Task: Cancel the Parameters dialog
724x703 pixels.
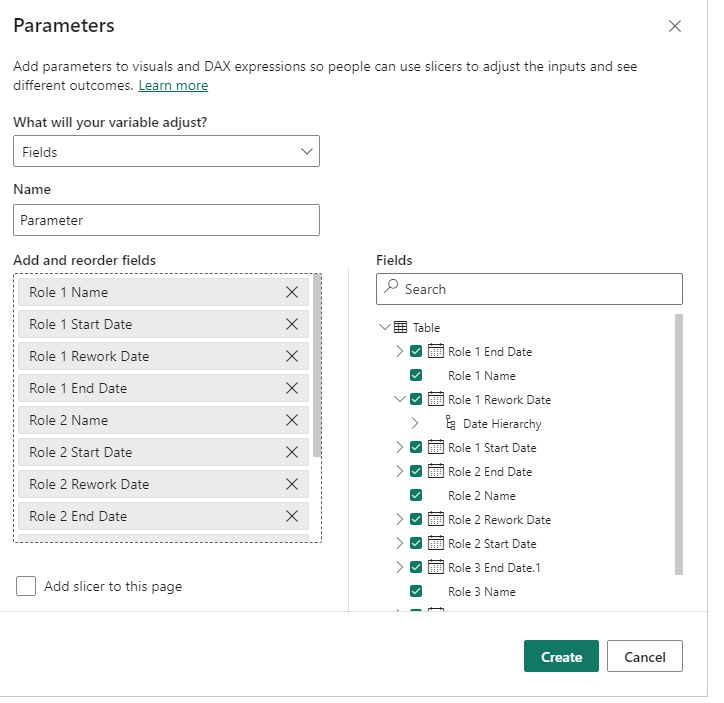Action: point(645,656)
